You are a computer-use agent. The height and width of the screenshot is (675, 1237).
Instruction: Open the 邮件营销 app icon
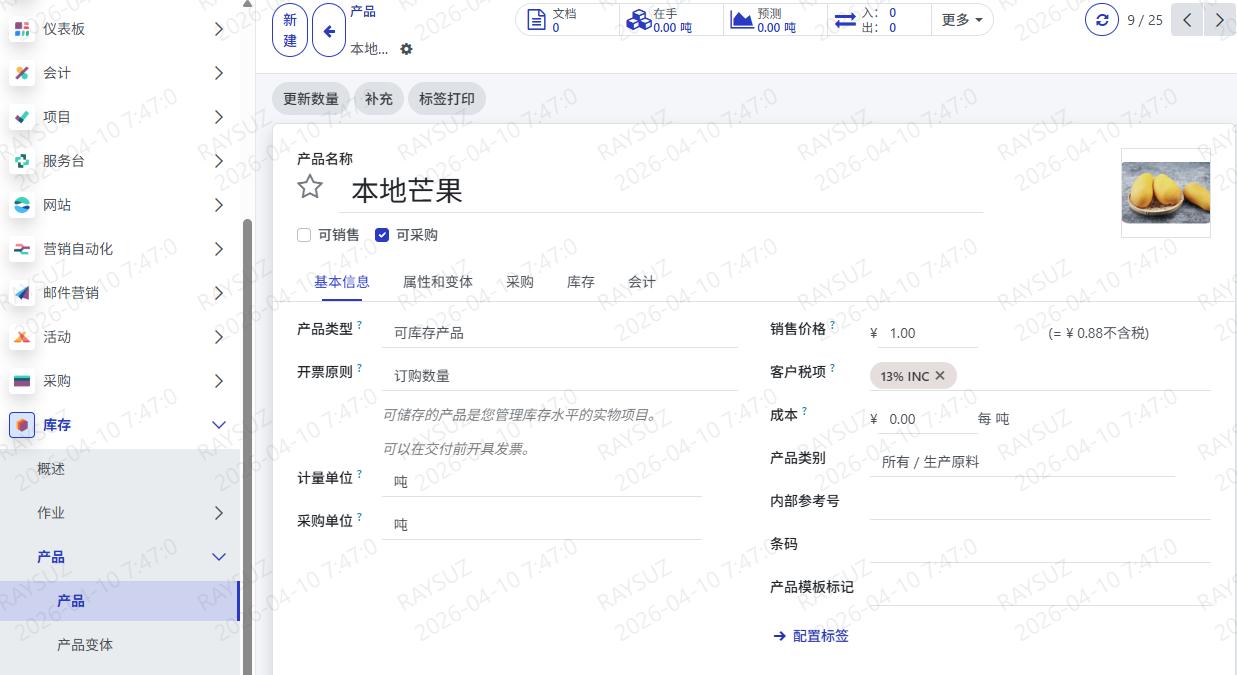point(22,293)
